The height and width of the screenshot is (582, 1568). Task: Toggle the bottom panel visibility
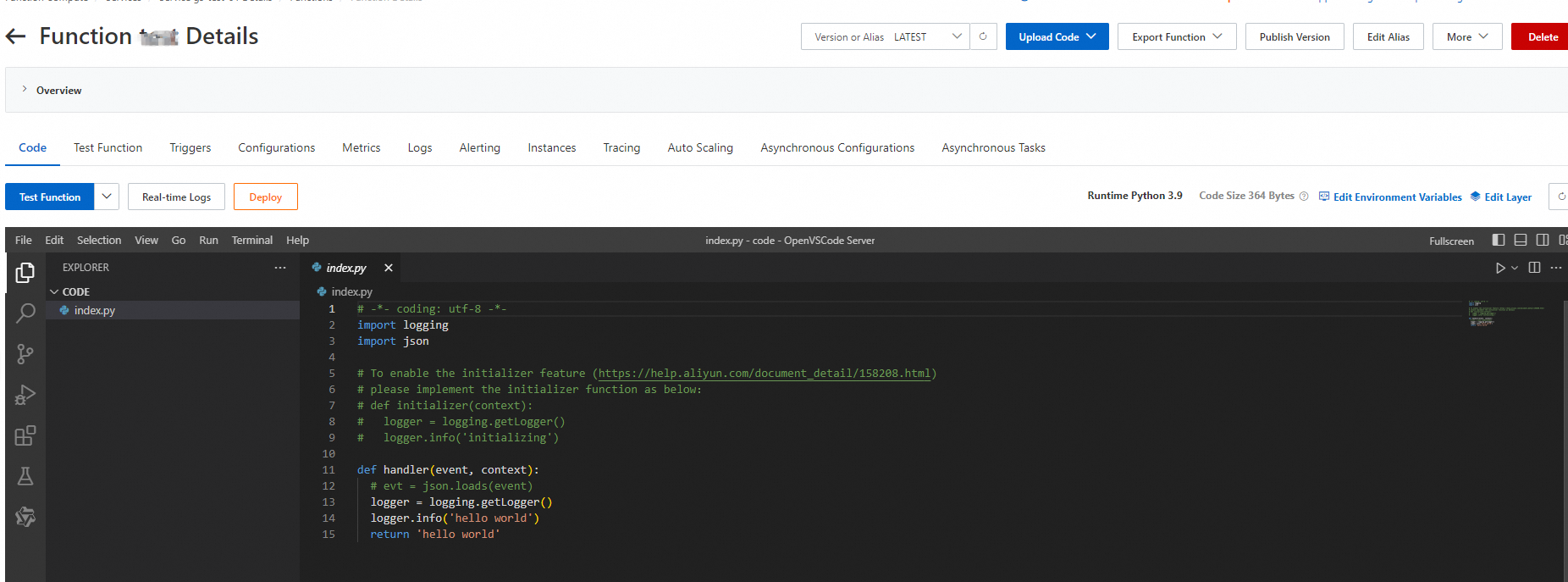click(x=1521, y=241)
